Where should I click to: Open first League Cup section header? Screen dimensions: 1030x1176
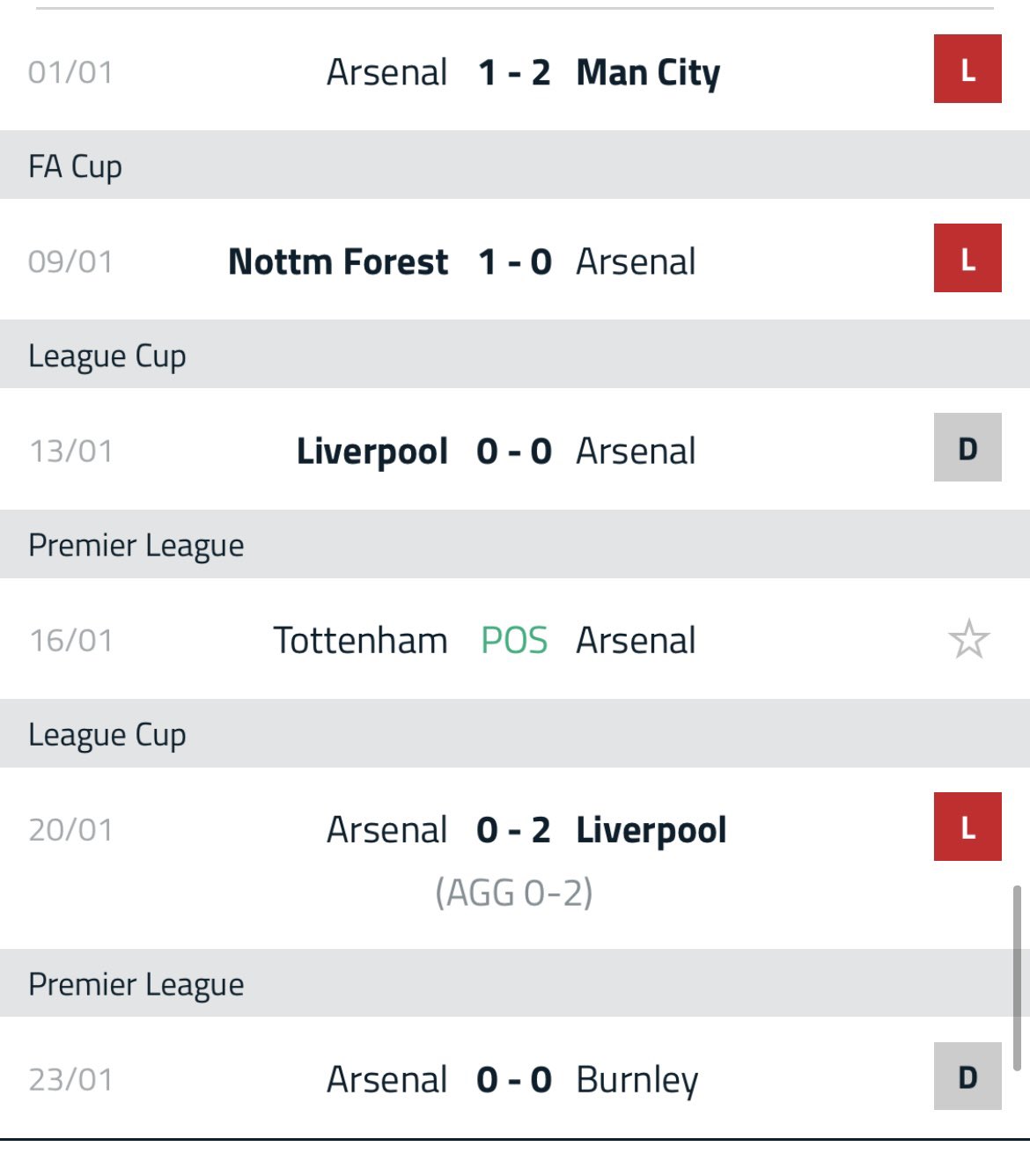515,354
